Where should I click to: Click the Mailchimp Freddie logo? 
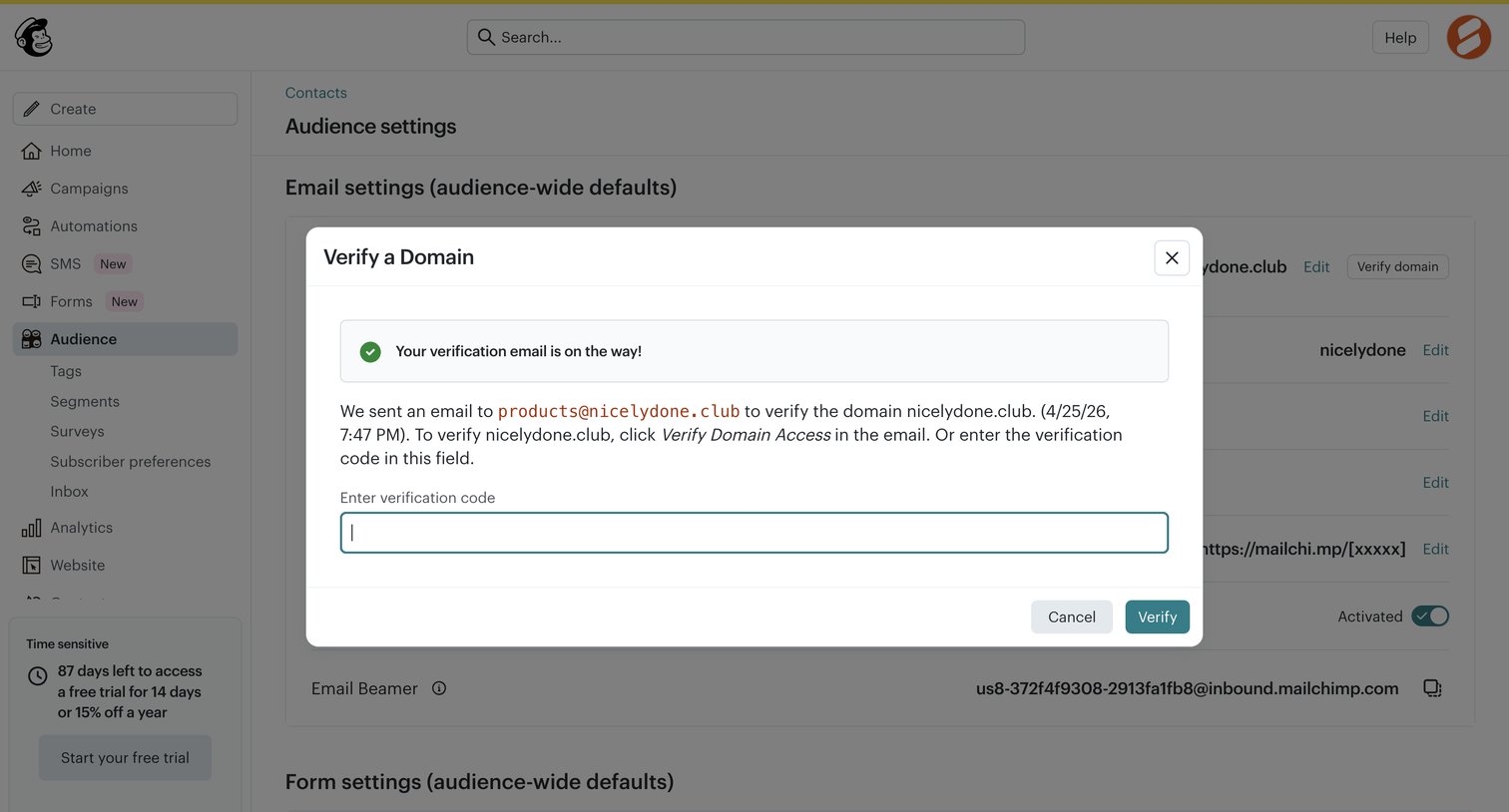coord(33,37)
